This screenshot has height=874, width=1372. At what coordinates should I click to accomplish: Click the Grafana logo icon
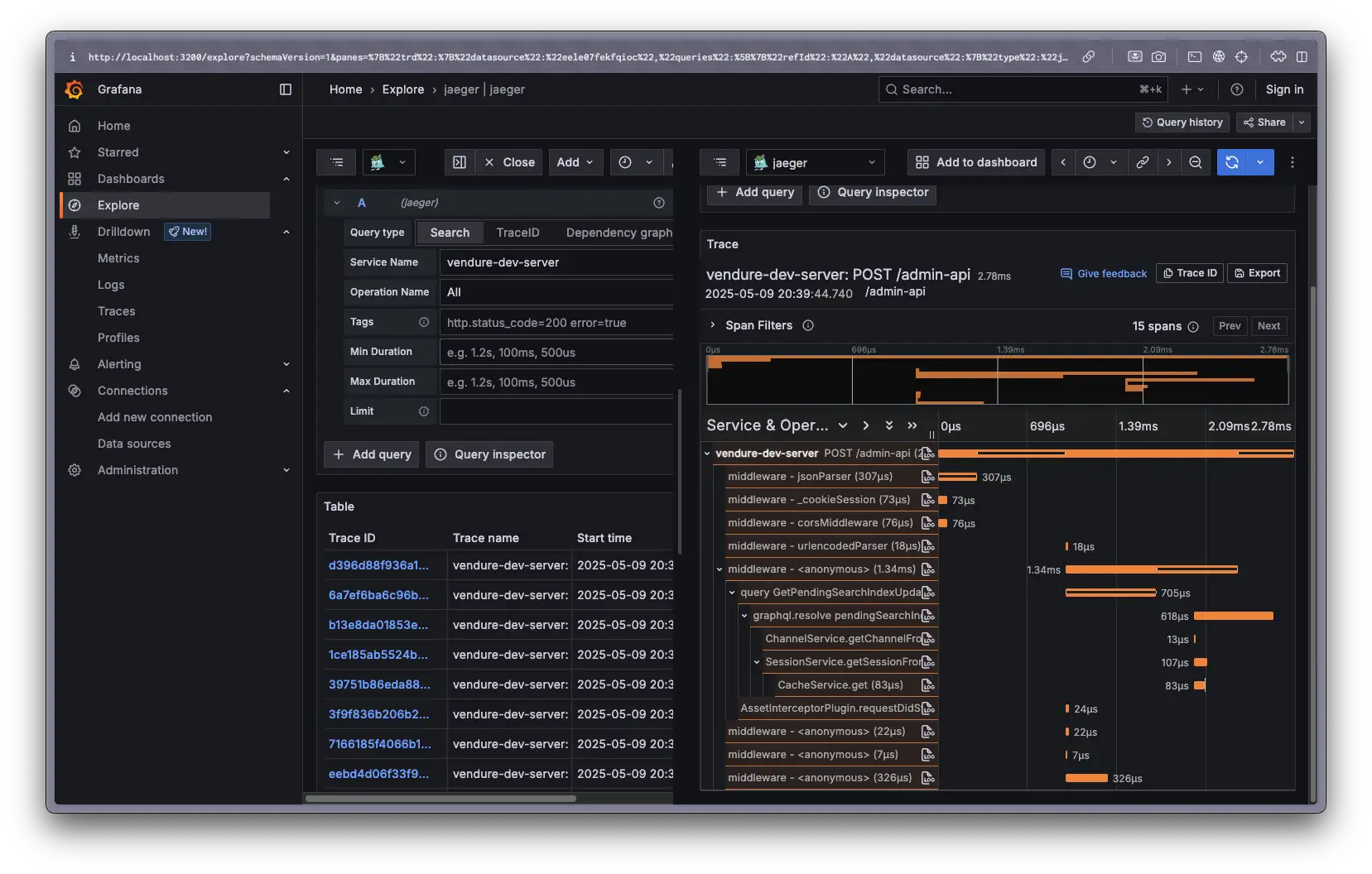pos(74,89)
